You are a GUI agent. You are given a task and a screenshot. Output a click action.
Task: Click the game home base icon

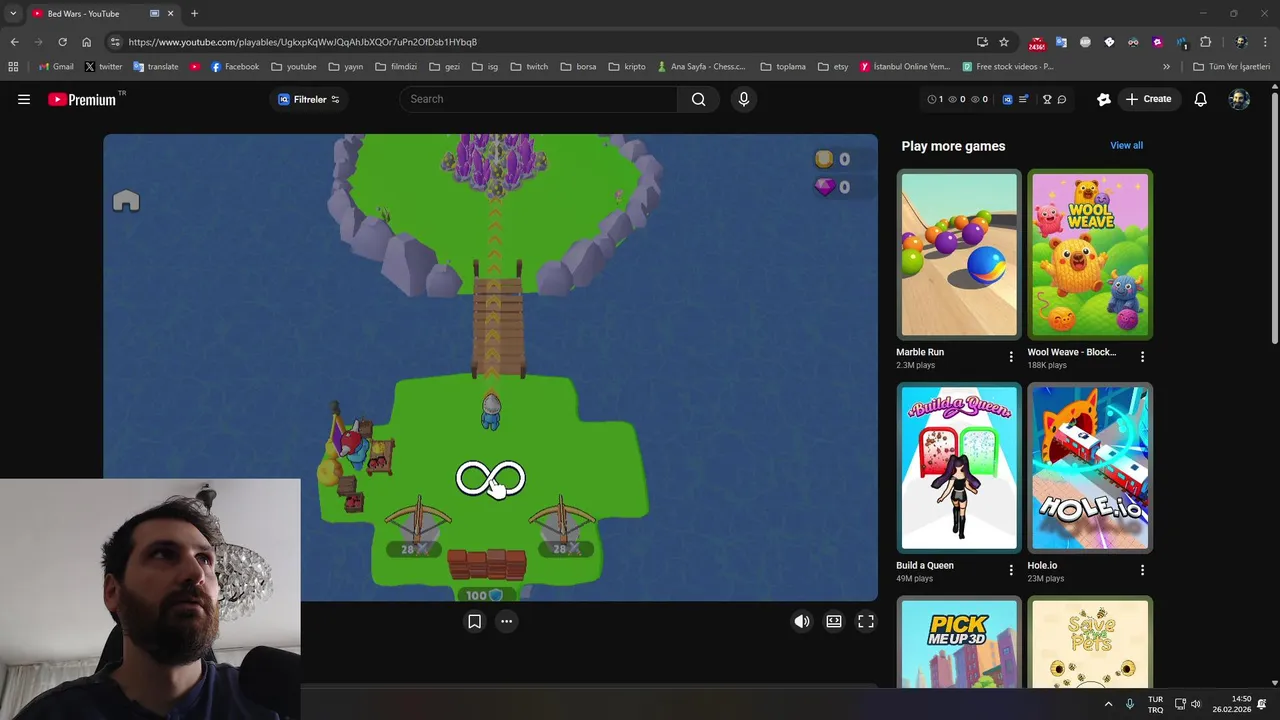126,201
